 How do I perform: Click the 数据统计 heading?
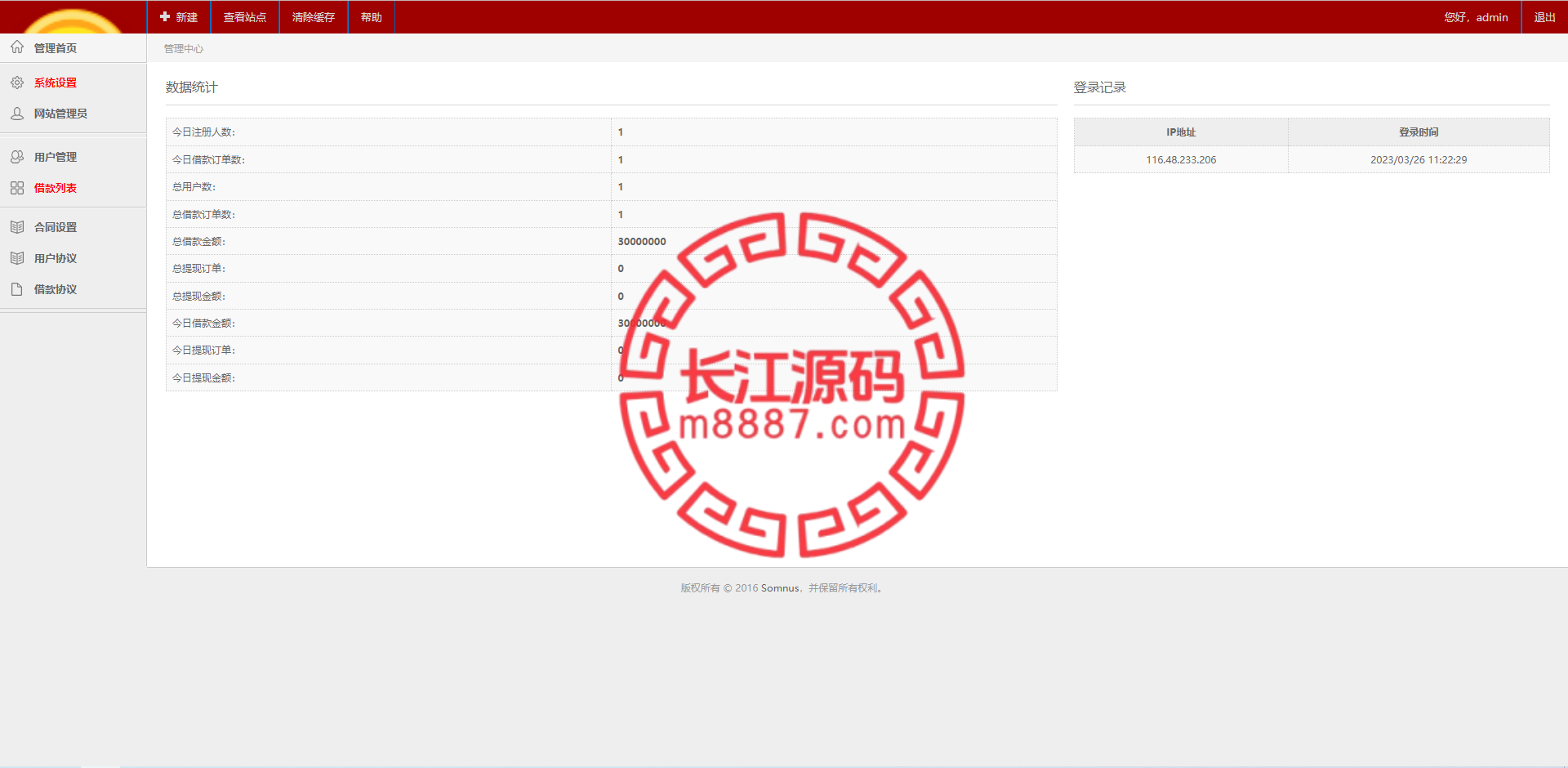(192, 87)
